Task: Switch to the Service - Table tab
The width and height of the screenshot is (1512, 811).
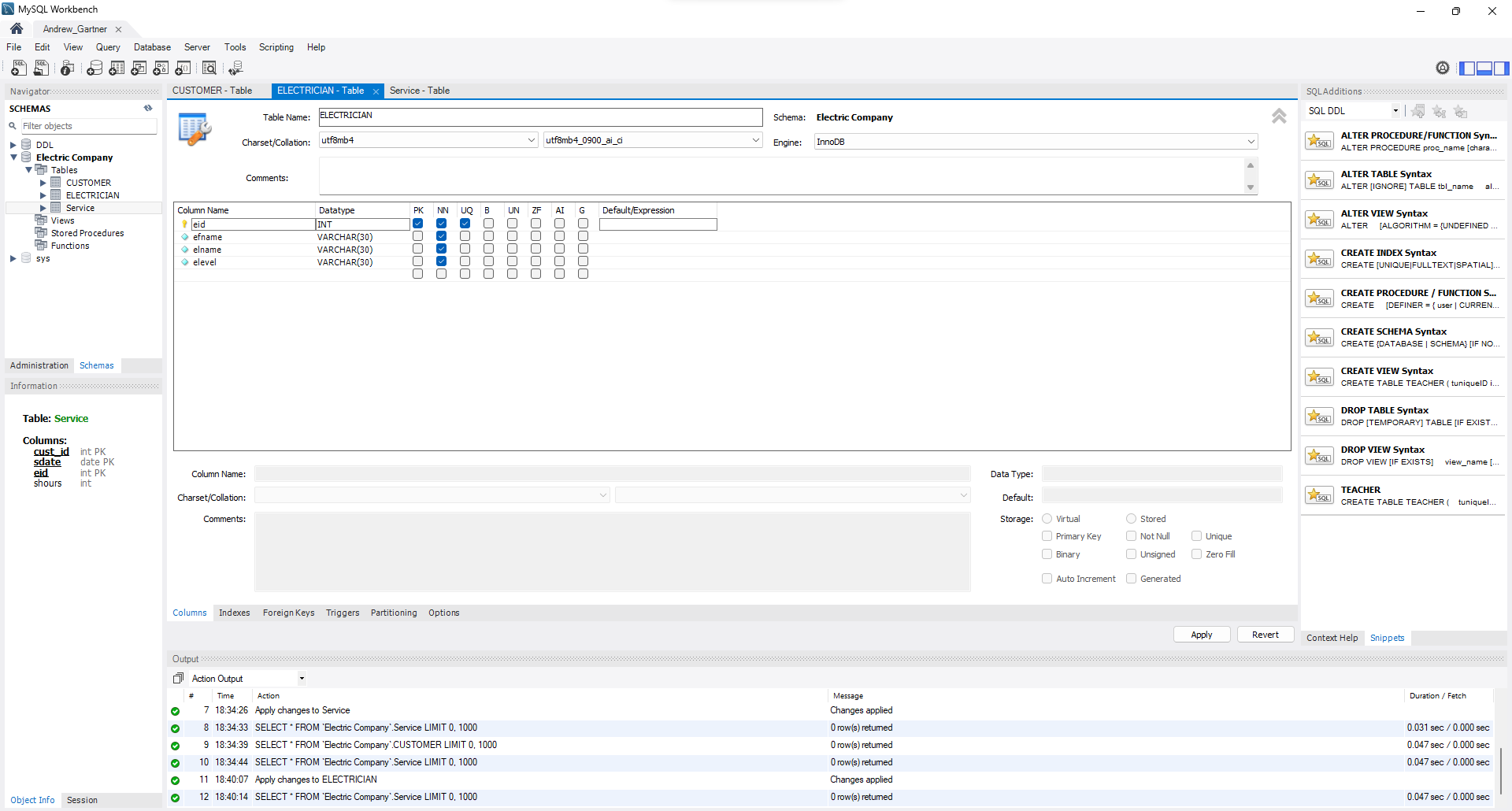Action: point(420,91)
